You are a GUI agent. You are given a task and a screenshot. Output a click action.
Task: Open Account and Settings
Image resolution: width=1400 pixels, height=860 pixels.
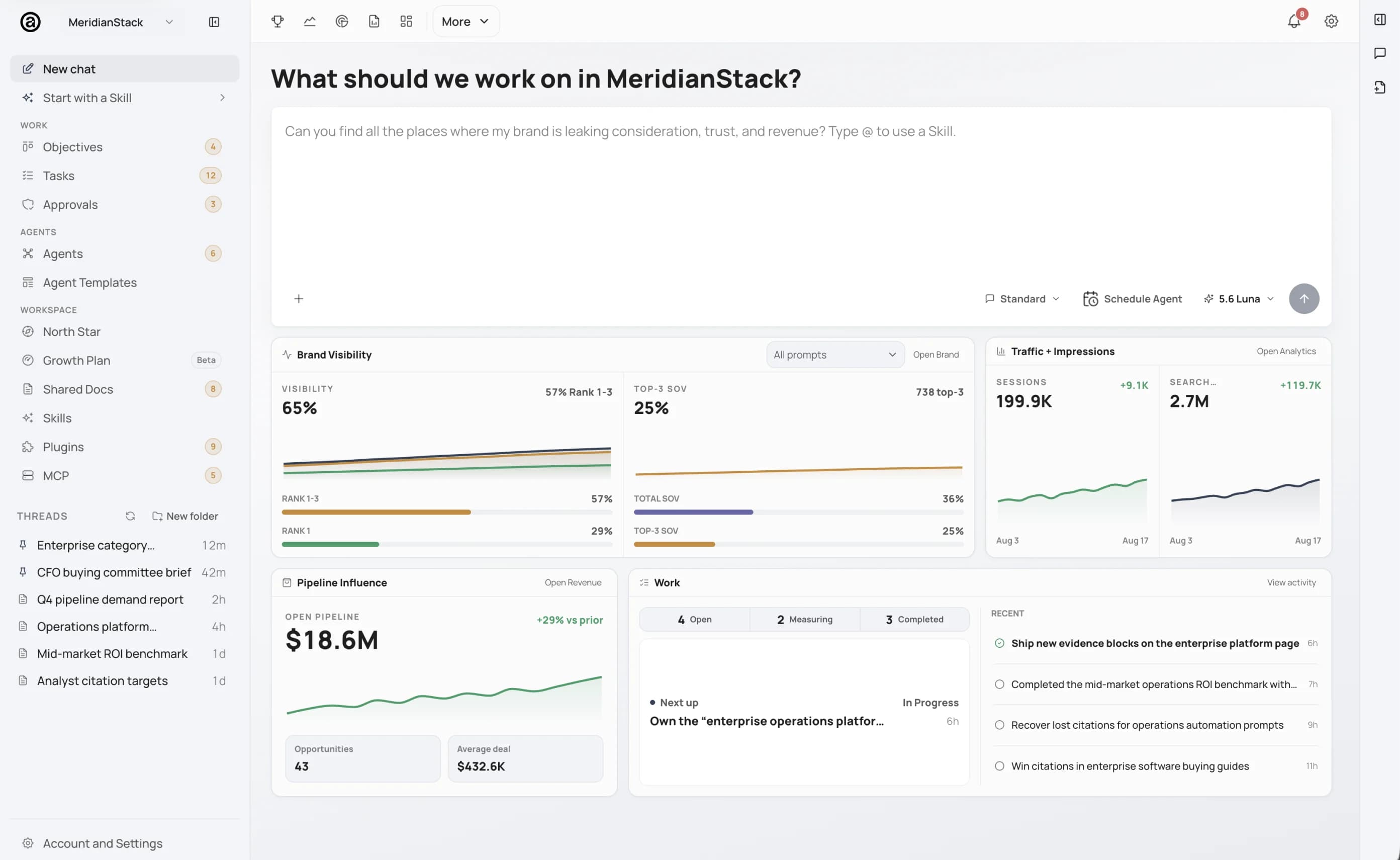point(125,843)
